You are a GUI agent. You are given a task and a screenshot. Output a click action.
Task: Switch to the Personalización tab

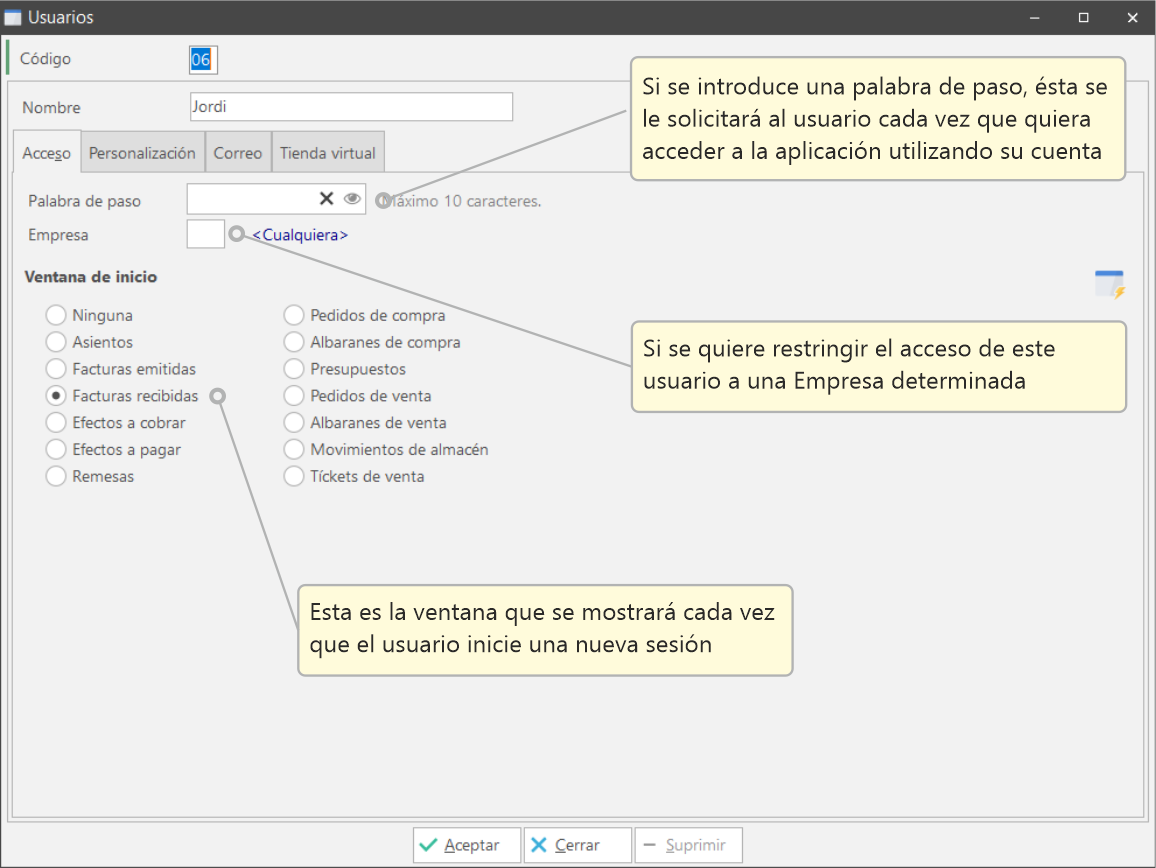[x=142, y=153]
